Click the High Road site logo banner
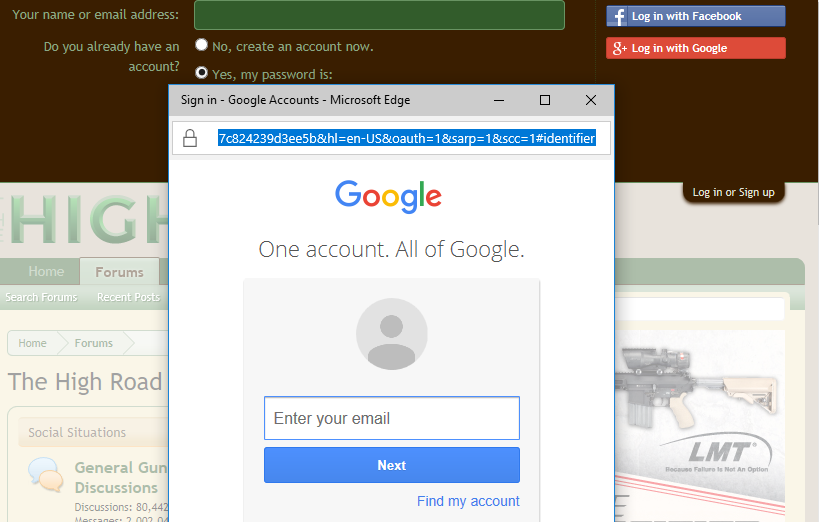The image size is (819, 522). (x=86, y=219)
